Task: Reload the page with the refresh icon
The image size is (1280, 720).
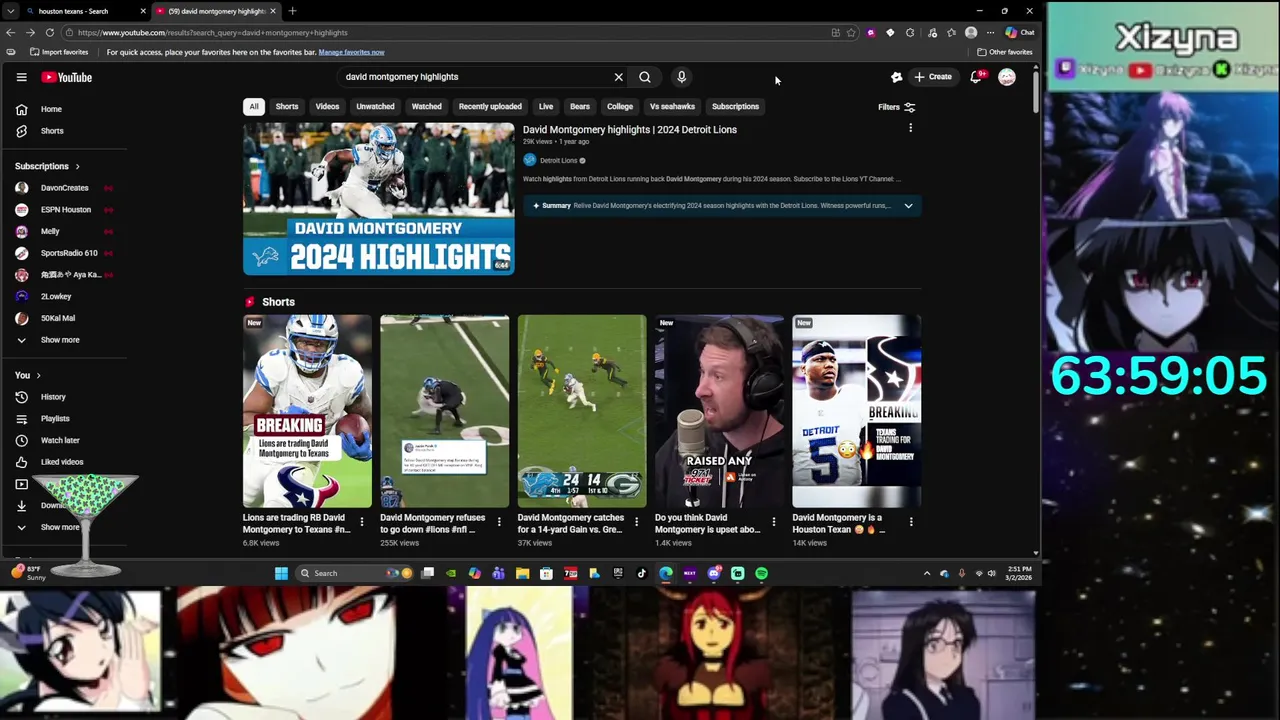Action: pos(49,32)
